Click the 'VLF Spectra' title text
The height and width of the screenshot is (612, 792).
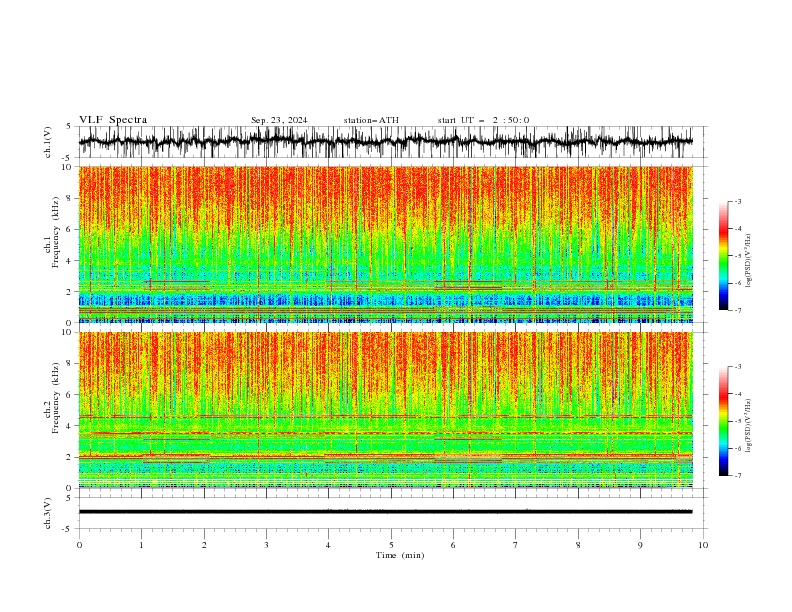(x=113, y=120)
